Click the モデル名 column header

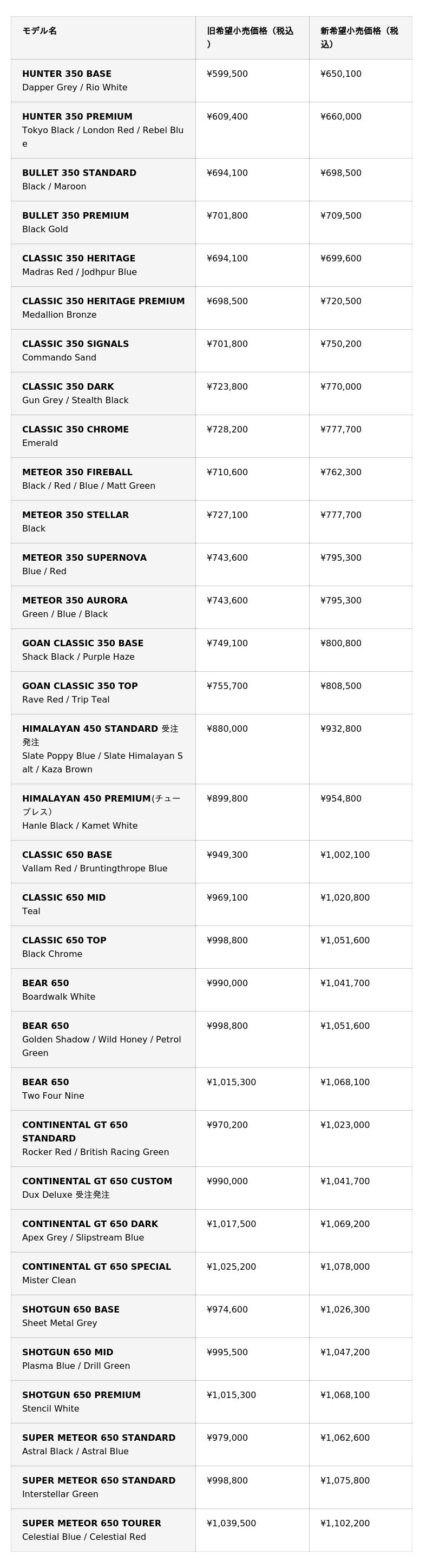pos(40,31)
